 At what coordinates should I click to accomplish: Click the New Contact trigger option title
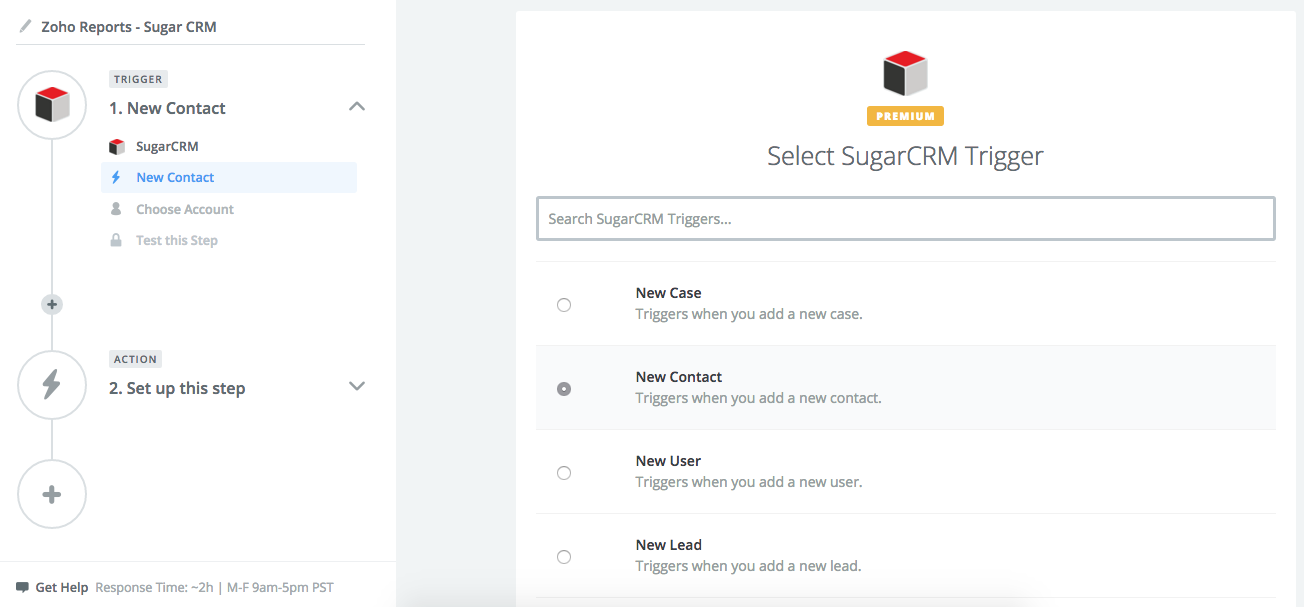click(679, 377)
